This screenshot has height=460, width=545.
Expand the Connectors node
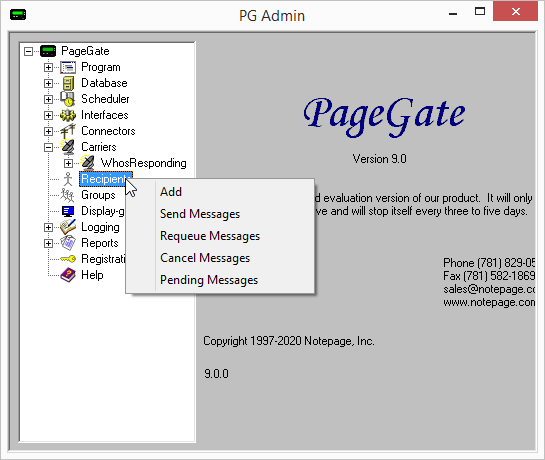48,131
